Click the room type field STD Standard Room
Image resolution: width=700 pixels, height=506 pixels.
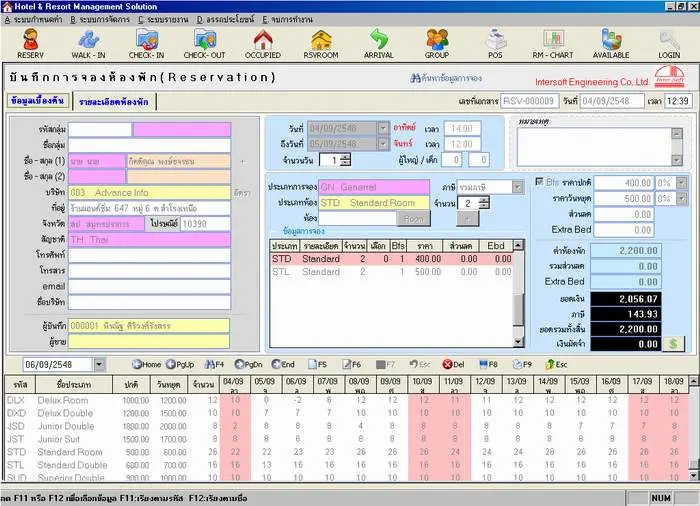374,203
